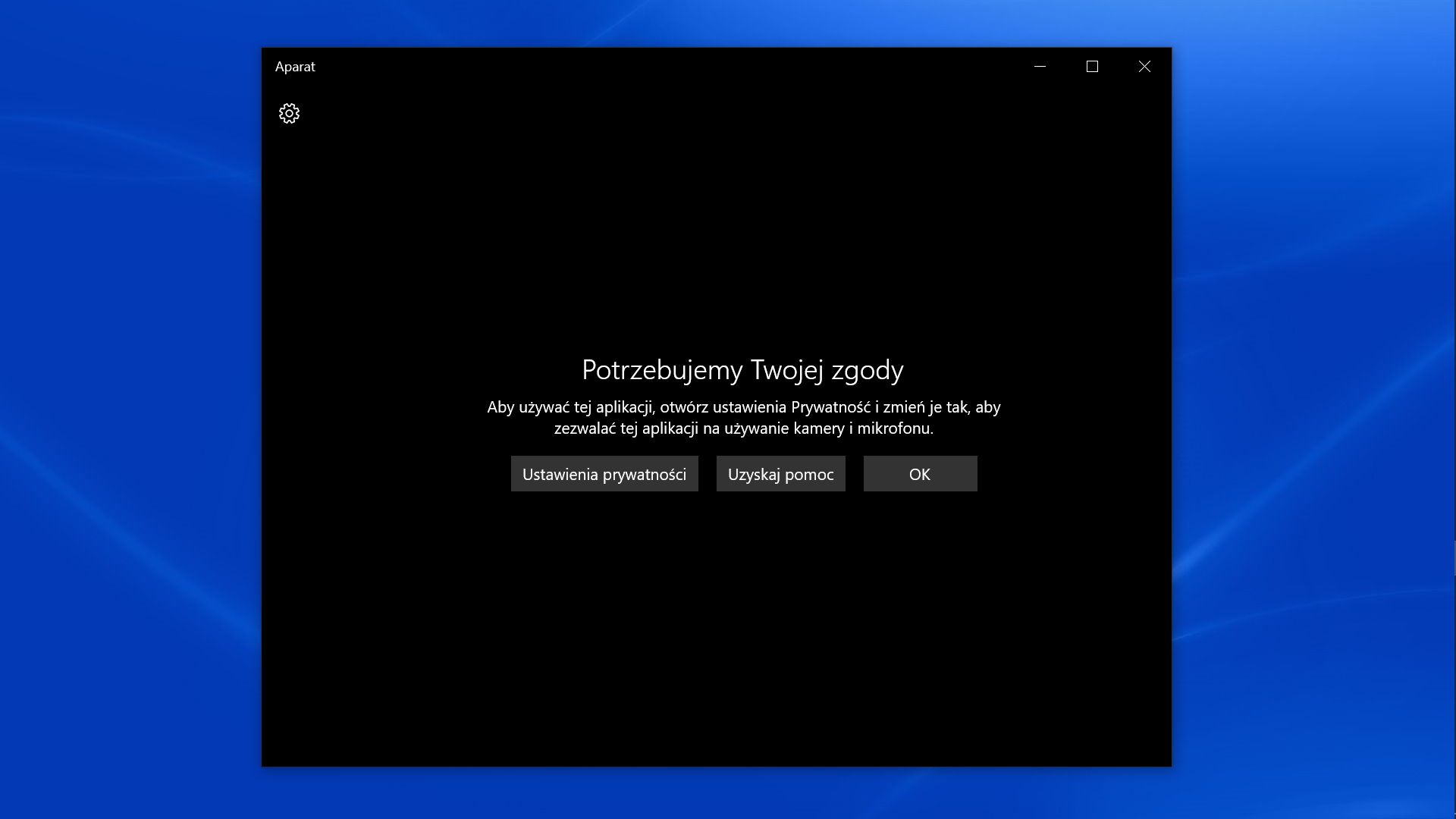Click the Potrzebujemy Twojej zgody heading
1456x819 pixels.
[x=742, y=370]
